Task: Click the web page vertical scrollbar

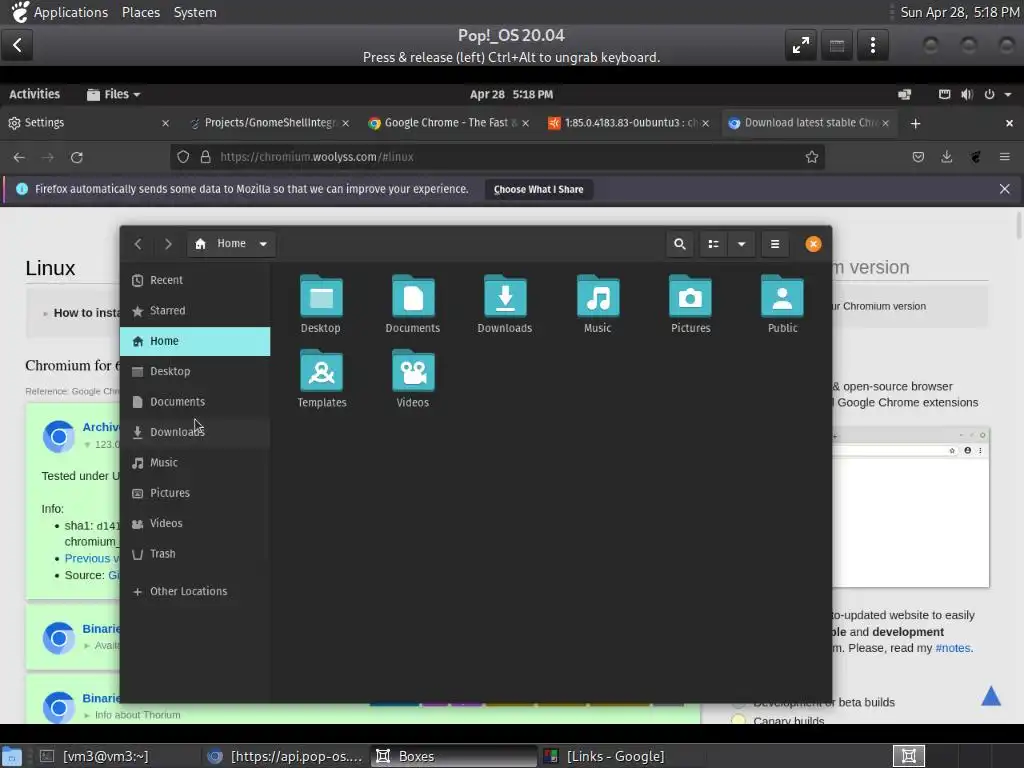Action: [1019, 225]
